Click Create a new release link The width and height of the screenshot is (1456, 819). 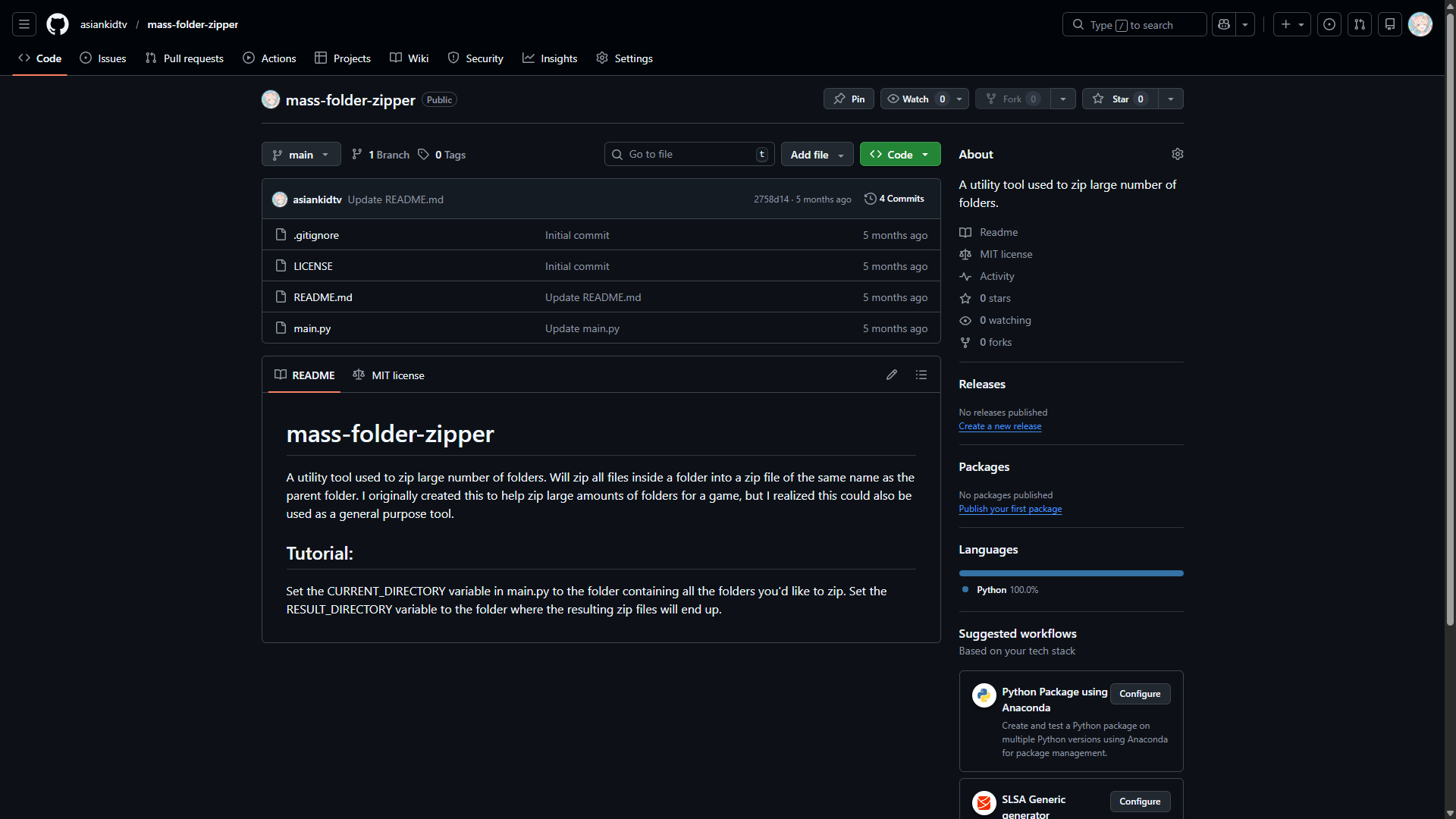[x=999, y=426]
